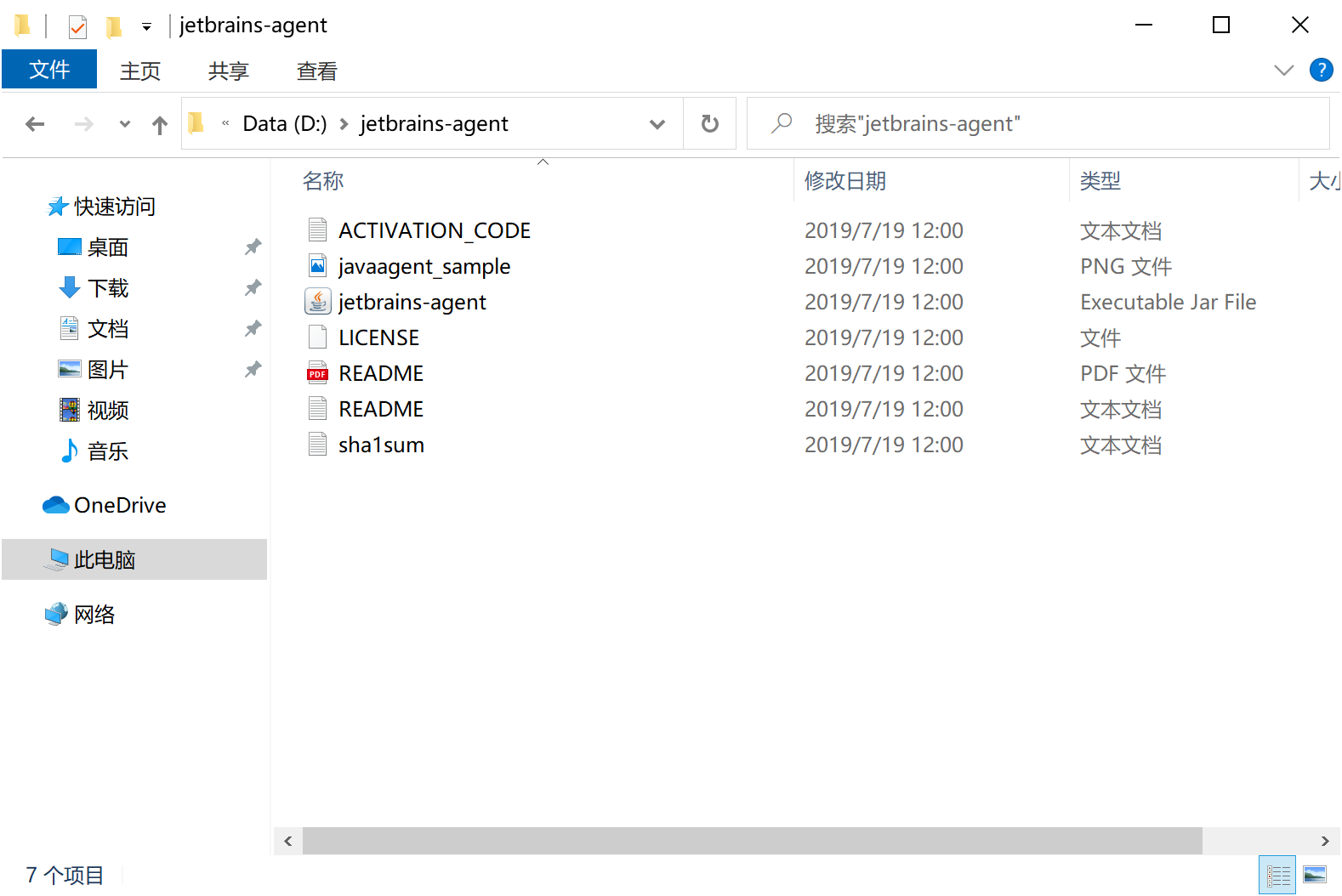Click the javaagent_sample PNG image icon

click(x=317, y=266)
